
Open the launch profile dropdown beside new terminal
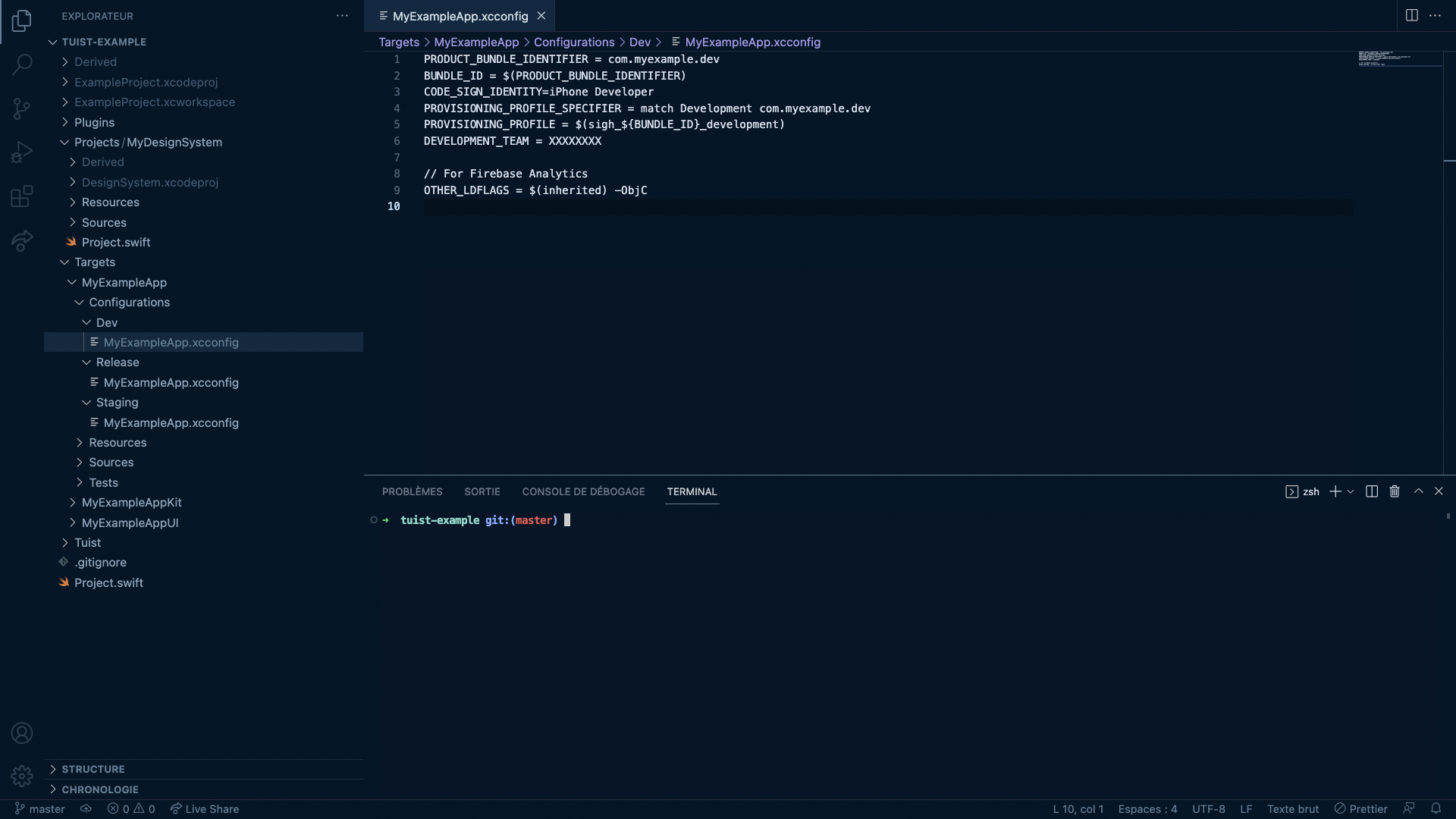coord(1351,491)
